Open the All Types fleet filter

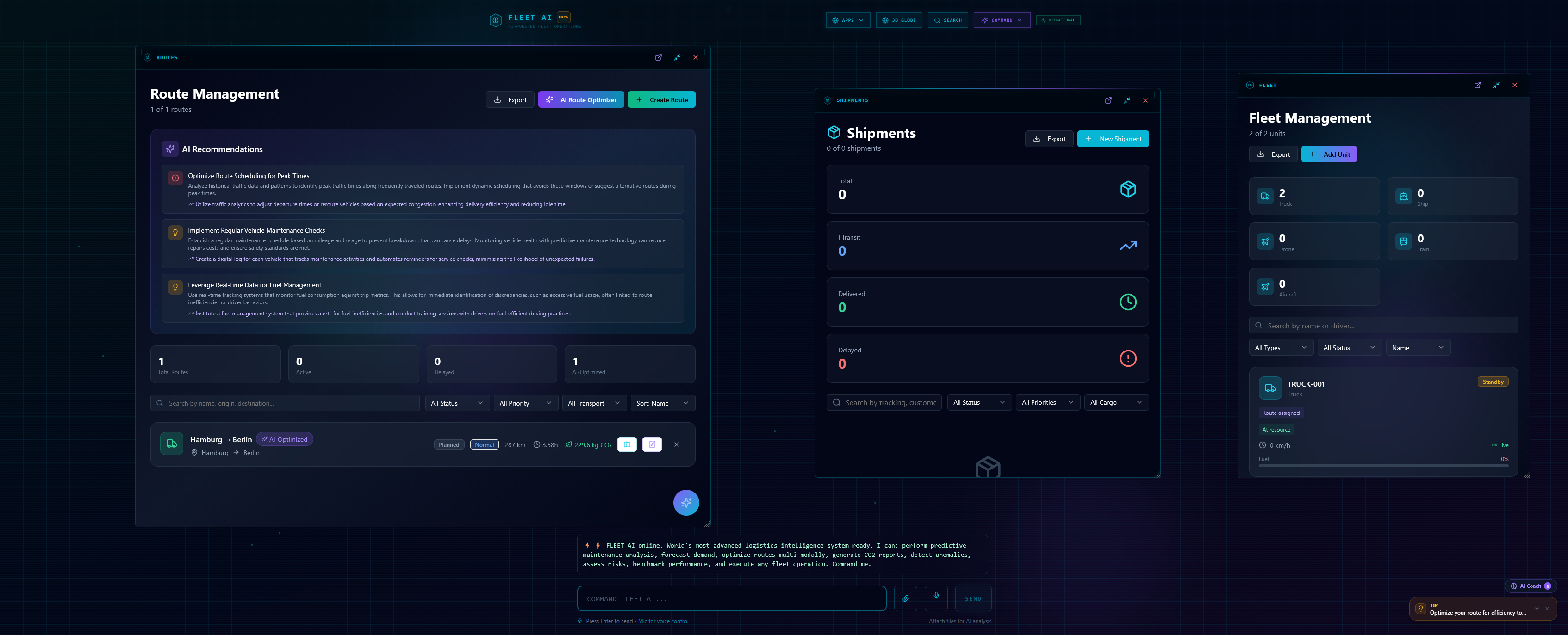point(1280,348)
